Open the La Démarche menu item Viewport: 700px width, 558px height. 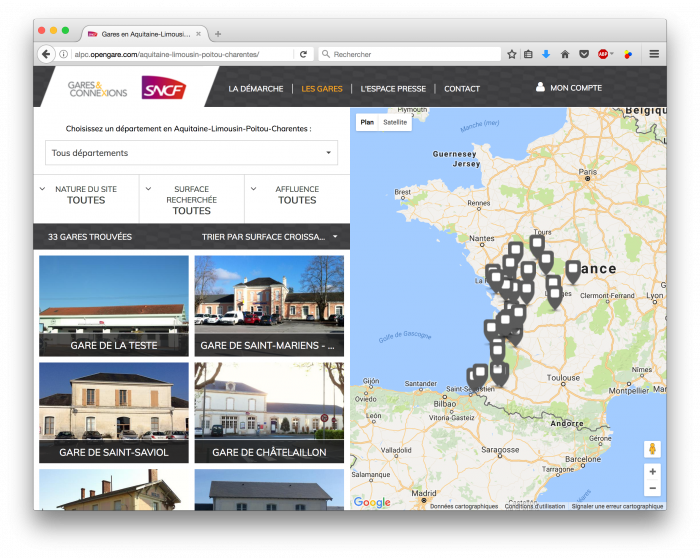[255, 88]
